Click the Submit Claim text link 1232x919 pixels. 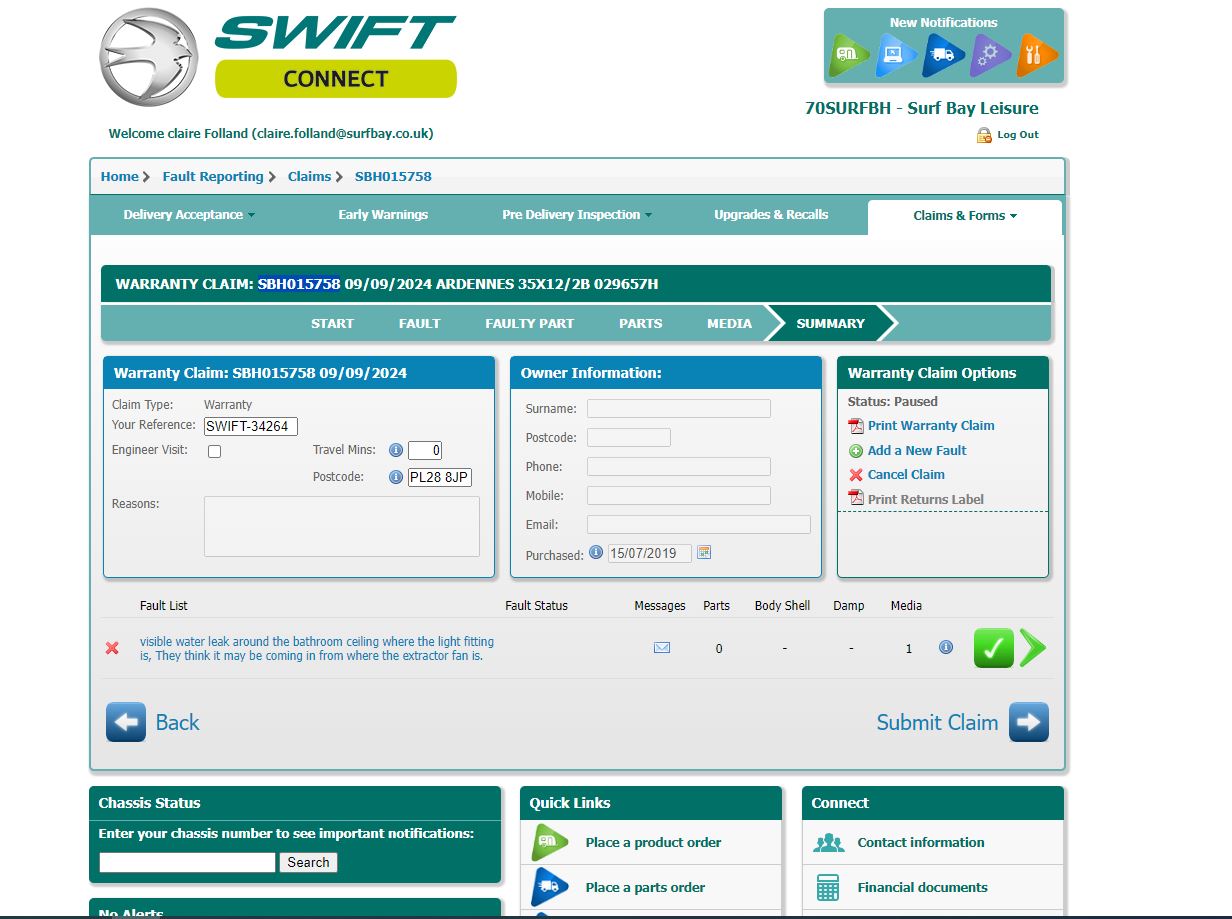click(937, 722)
